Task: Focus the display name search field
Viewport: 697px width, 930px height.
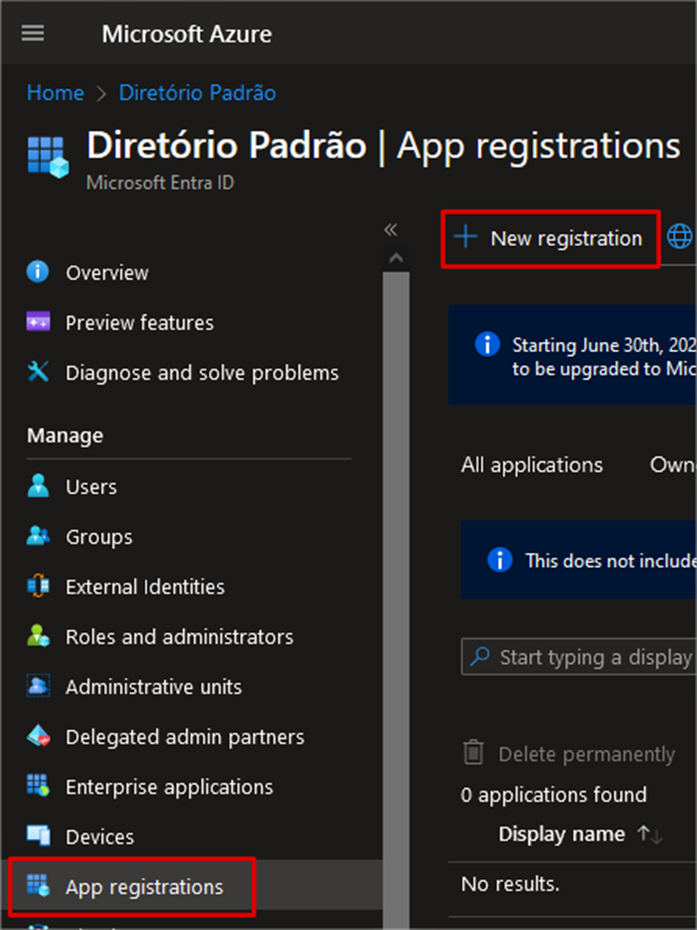Action: point(579,657)
